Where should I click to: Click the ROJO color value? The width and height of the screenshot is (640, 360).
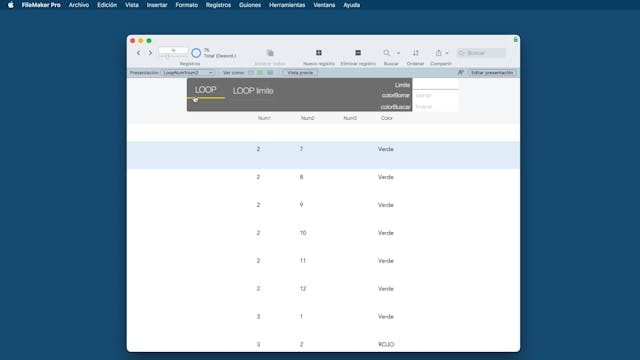click(386, 344)
